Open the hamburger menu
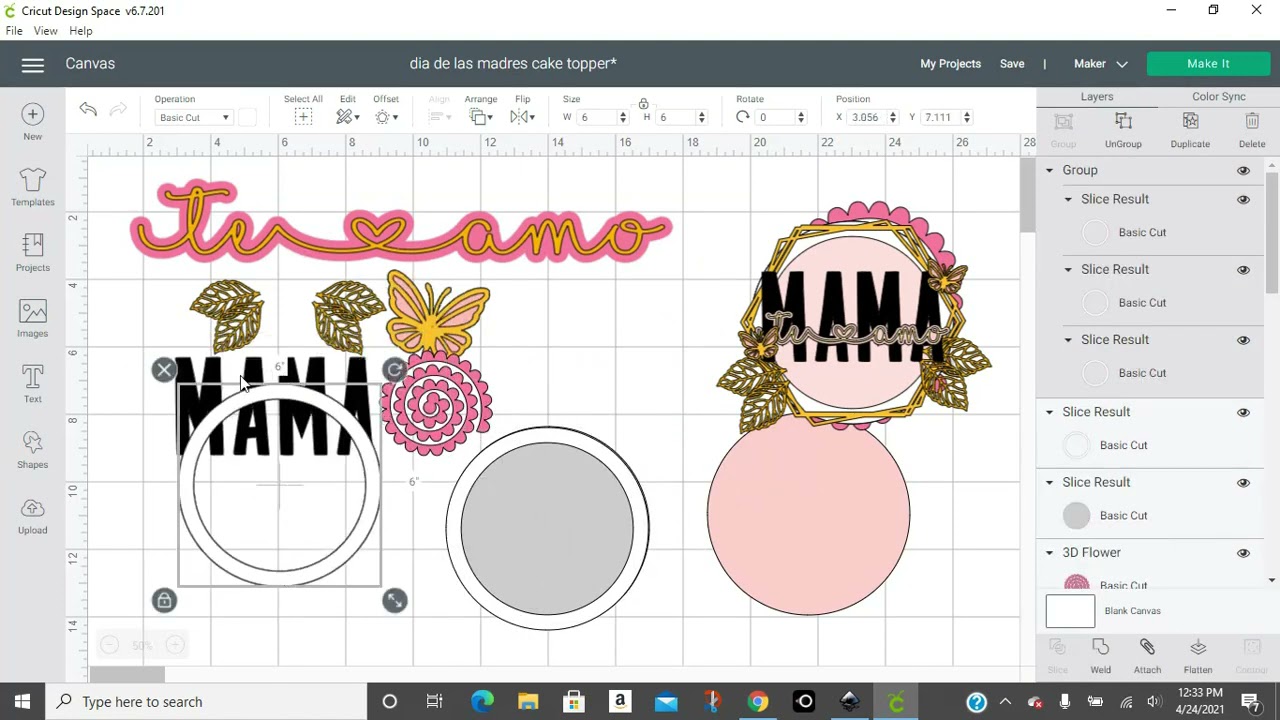 click(x=33, y=64)
